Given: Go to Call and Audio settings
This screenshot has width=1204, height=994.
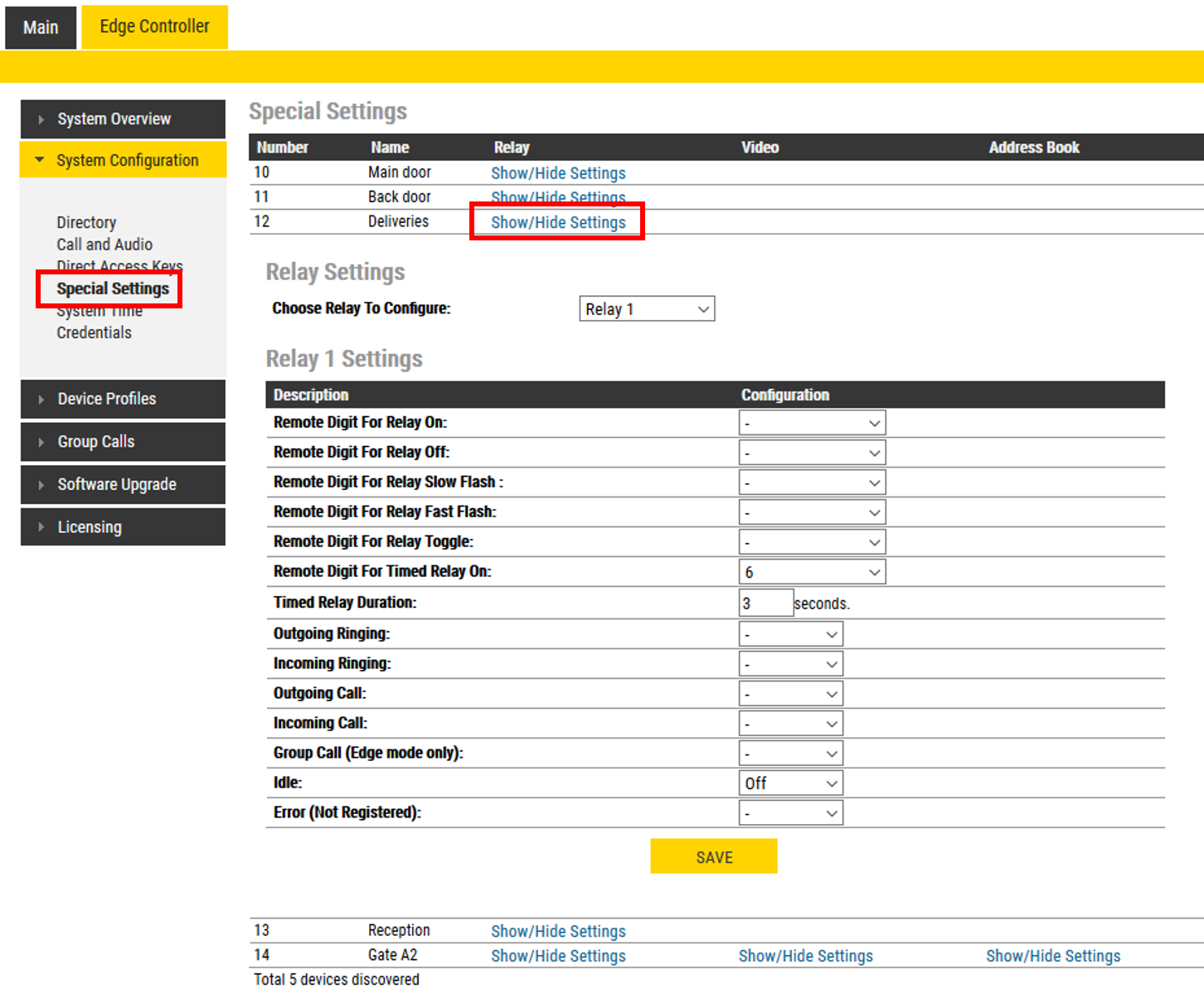Looking at the screenshot, I should point(104,245).
